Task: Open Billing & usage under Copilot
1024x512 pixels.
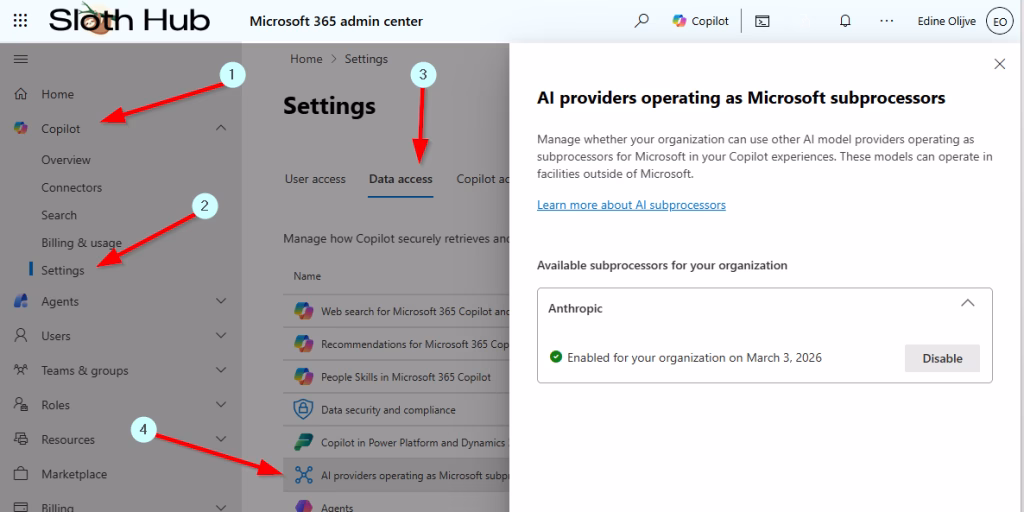Action: (82, 243)
